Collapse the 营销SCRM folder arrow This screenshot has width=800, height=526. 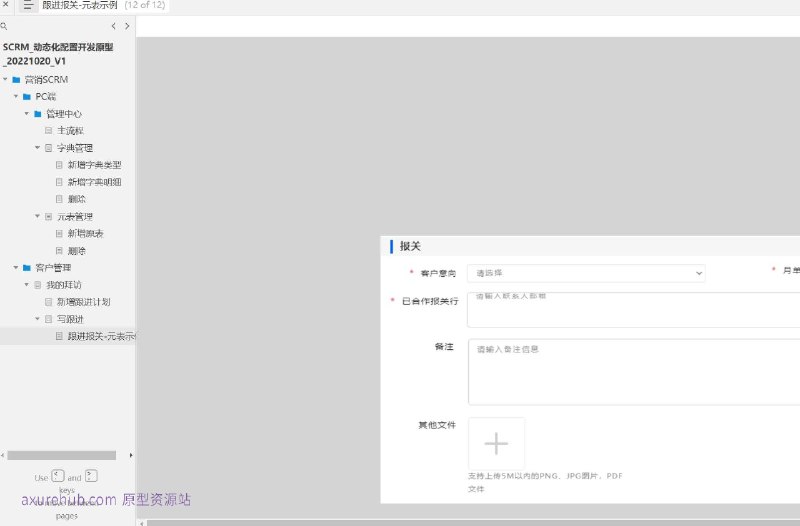tap(5, 79)
